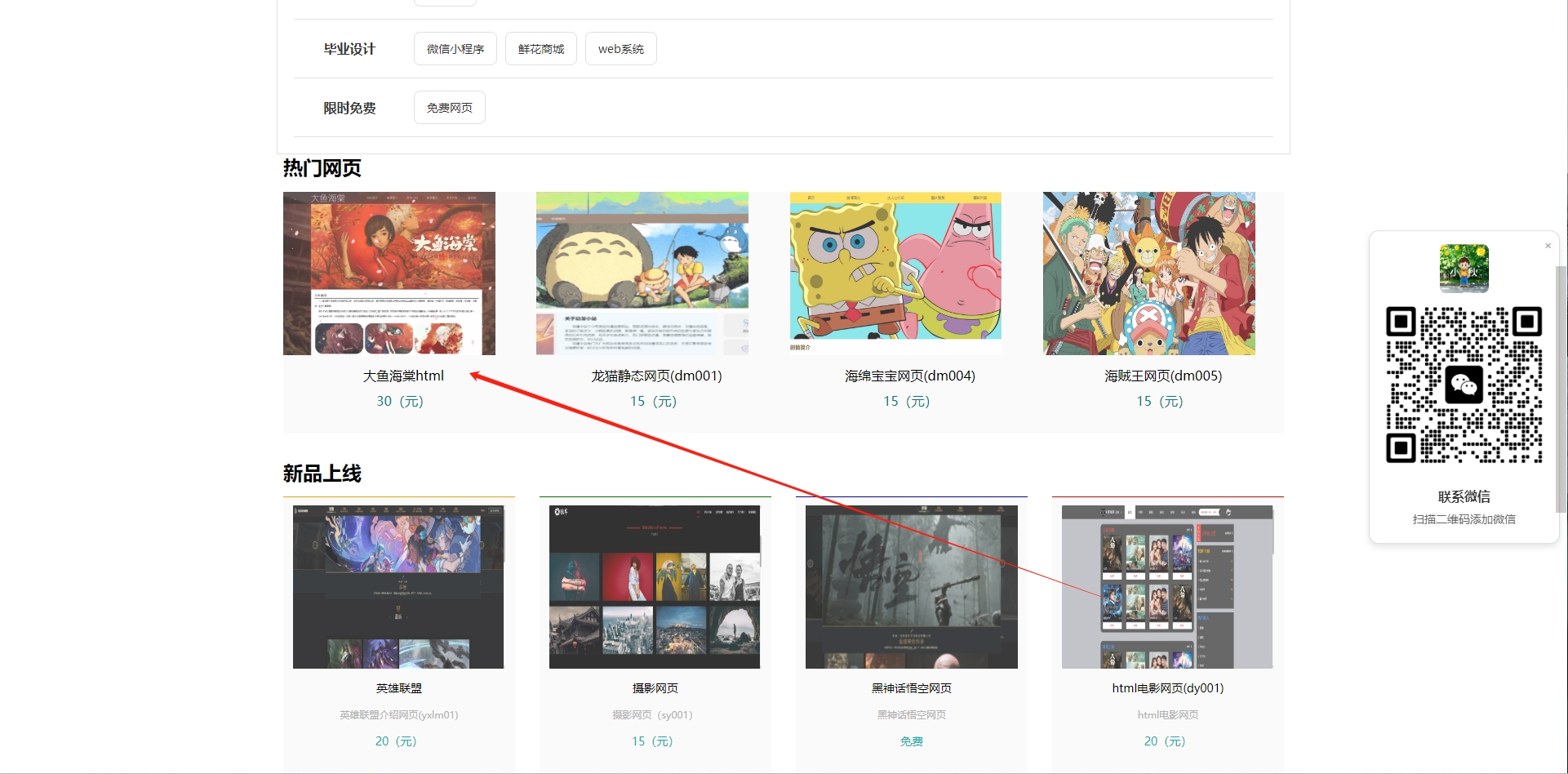Image resolution: width=1568 pixels, height=774 pixels.
Task: Click the 扫描二维码添加微信 text
Action: point(1464,519)
